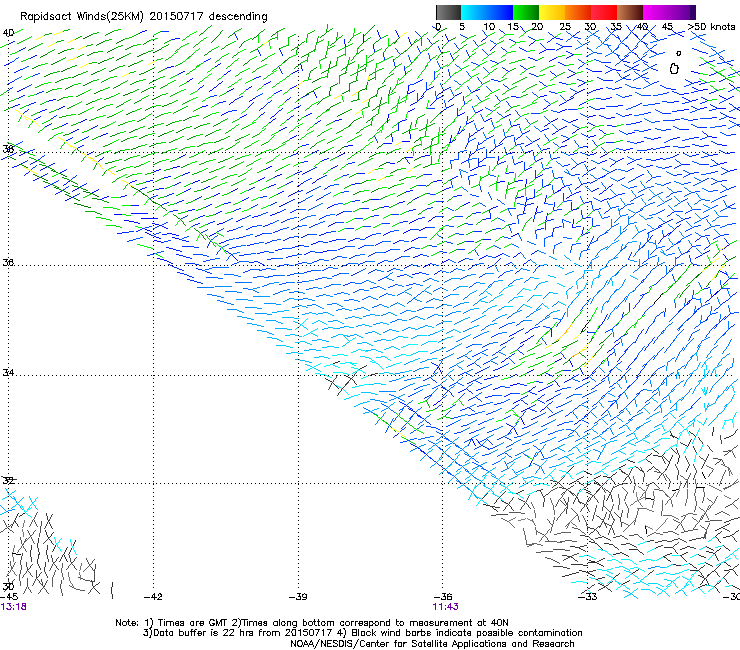Screen dimensions: 740x650
Task: Click the '>50 knots' legend label
Action: tap(711, 27)
